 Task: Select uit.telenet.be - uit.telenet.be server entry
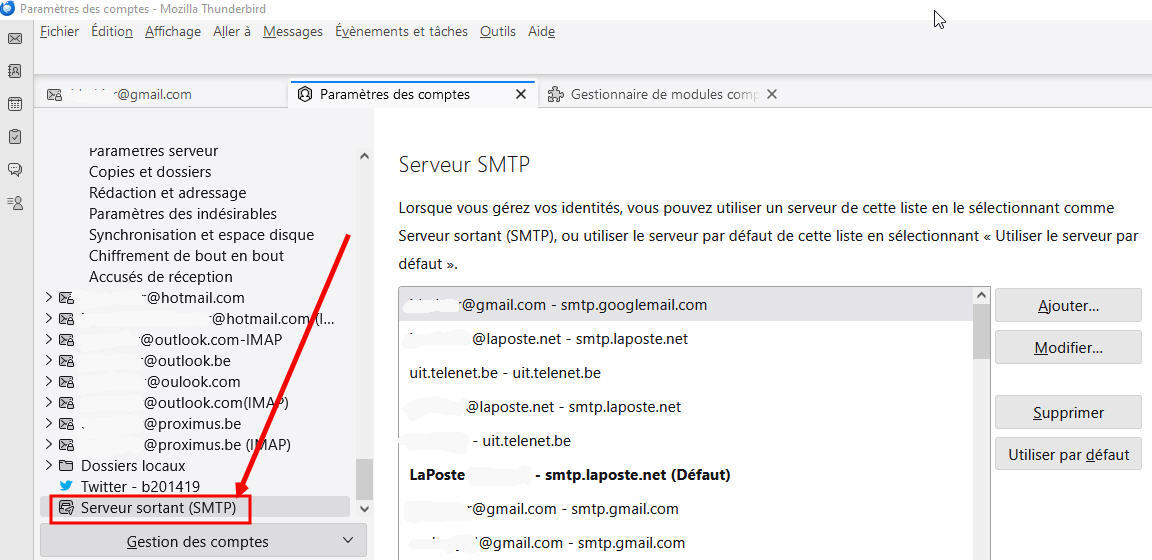point(686,373)
